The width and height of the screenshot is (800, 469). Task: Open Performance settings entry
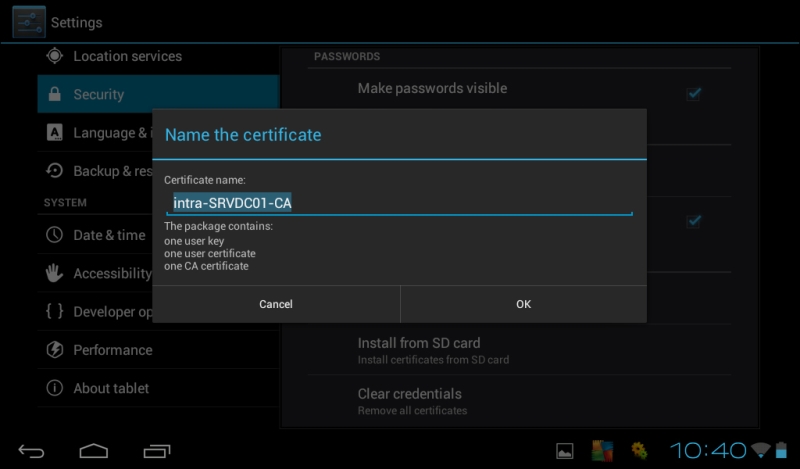[x=158, y=350]
